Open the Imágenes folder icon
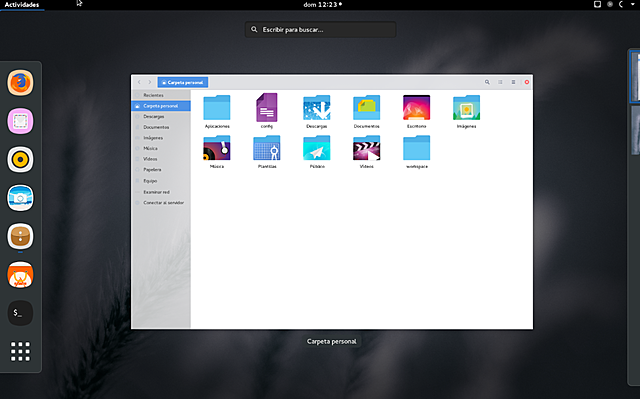Screen dimensions: 640x399 [x=466, y=107]
